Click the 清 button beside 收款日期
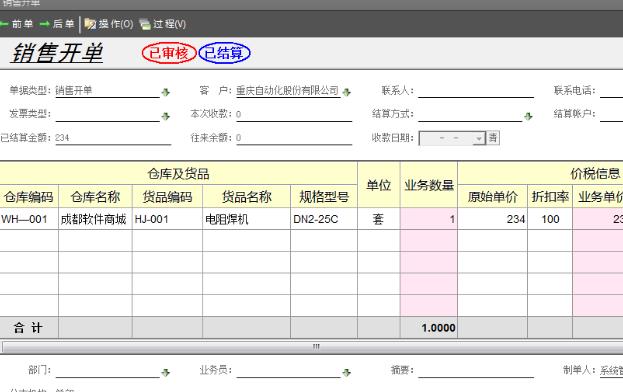 click(493, 138)
